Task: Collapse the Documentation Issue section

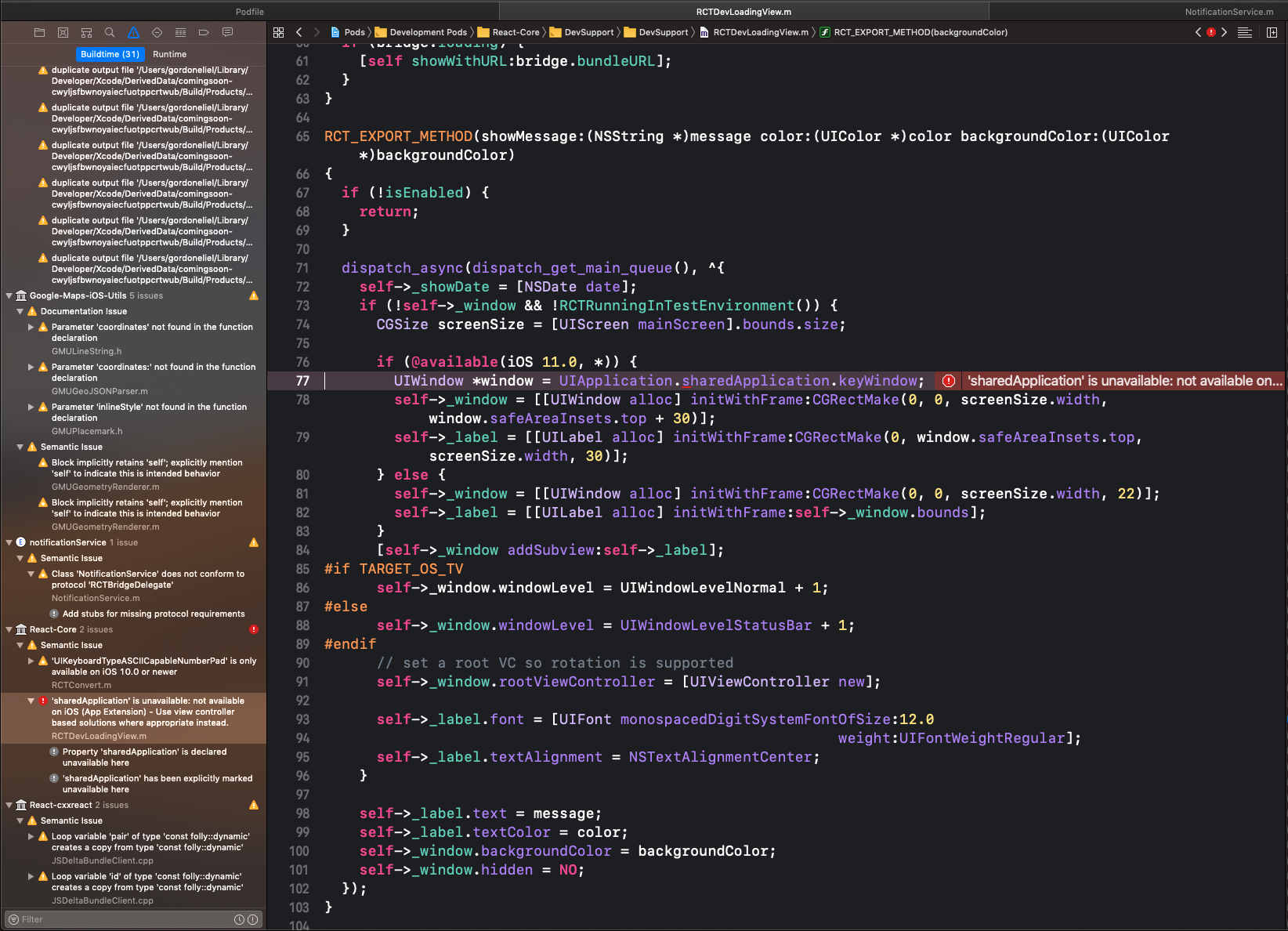Action: (20, 311)
